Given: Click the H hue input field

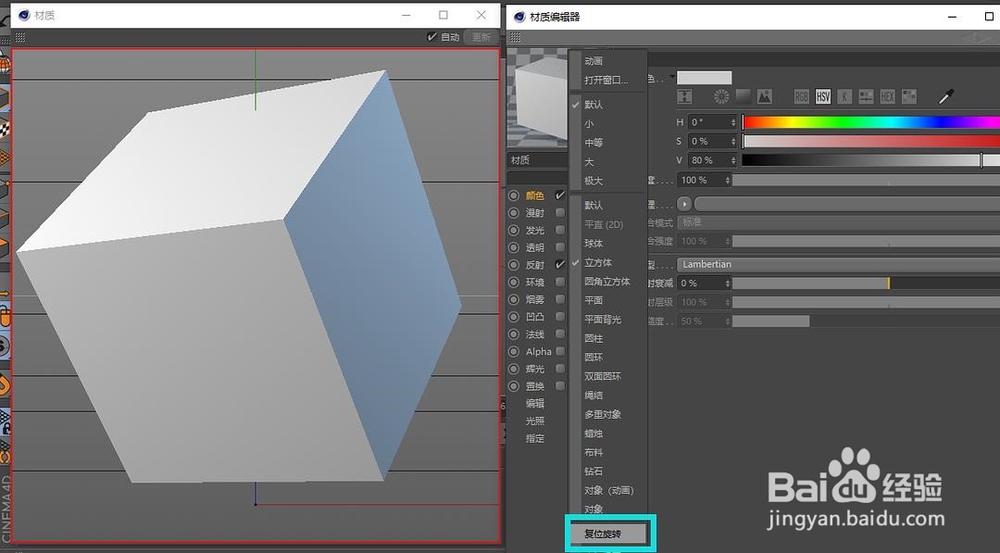Looking at the screenshot, I should click(x=709, y=122).
